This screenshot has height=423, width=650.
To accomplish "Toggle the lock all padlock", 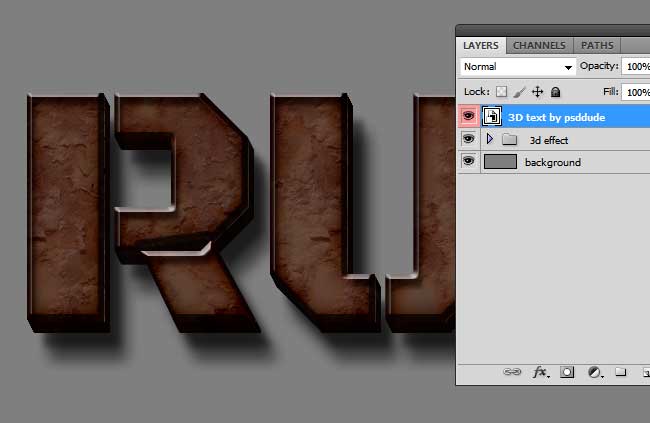I will tap(555, 92).
